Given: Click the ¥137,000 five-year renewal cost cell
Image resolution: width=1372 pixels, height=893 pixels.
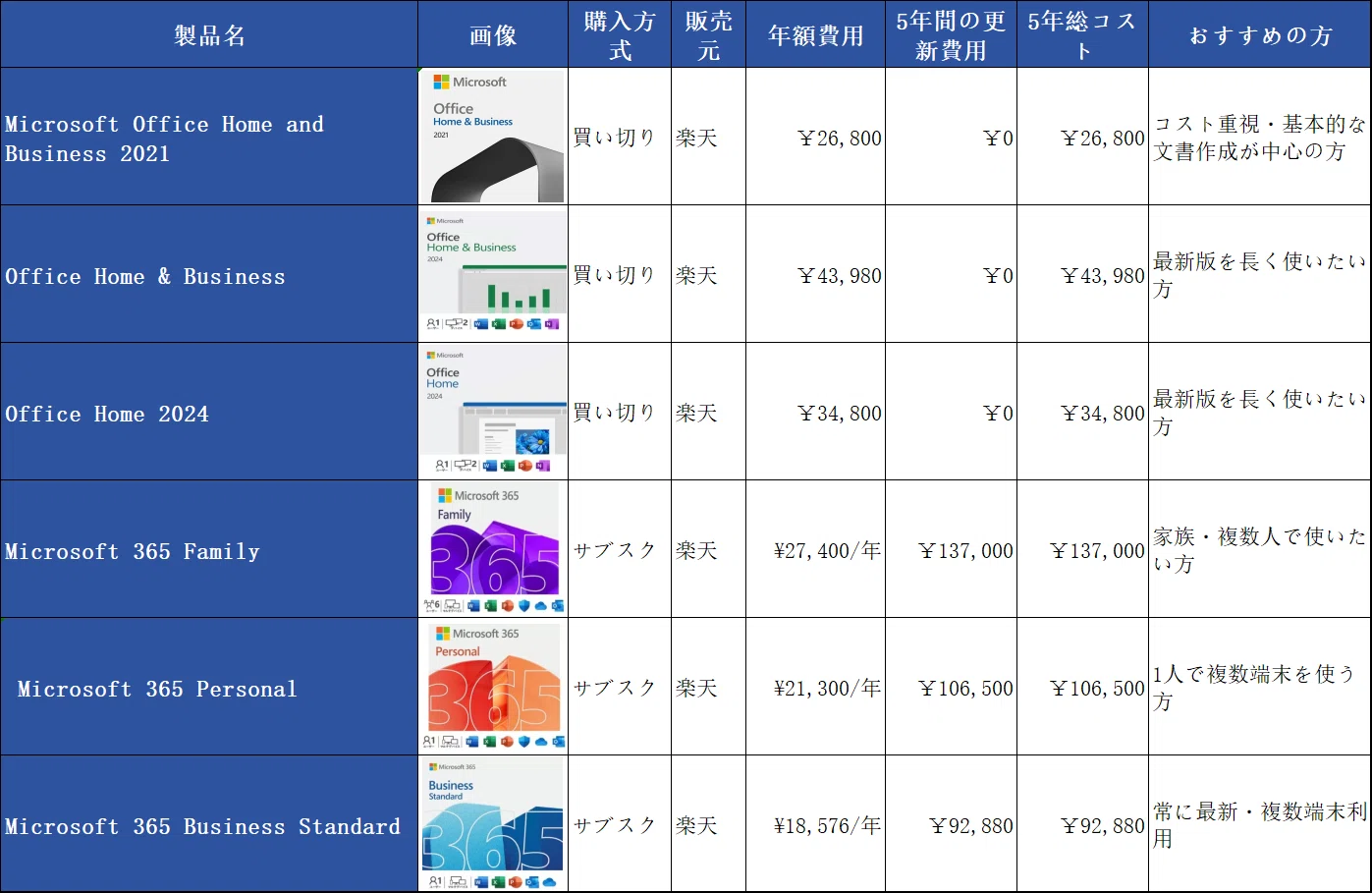Looking at the screenshot, I should [951, 549].
